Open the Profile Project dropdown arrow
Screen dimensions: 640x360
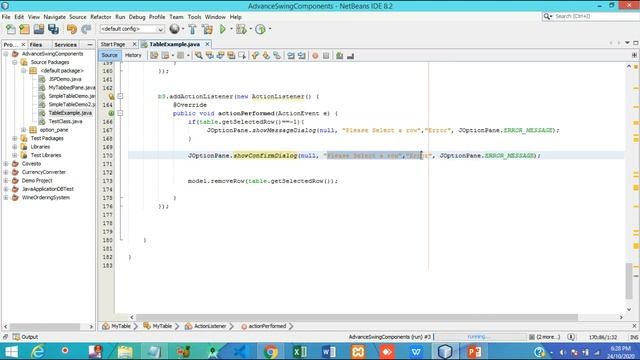270,29
